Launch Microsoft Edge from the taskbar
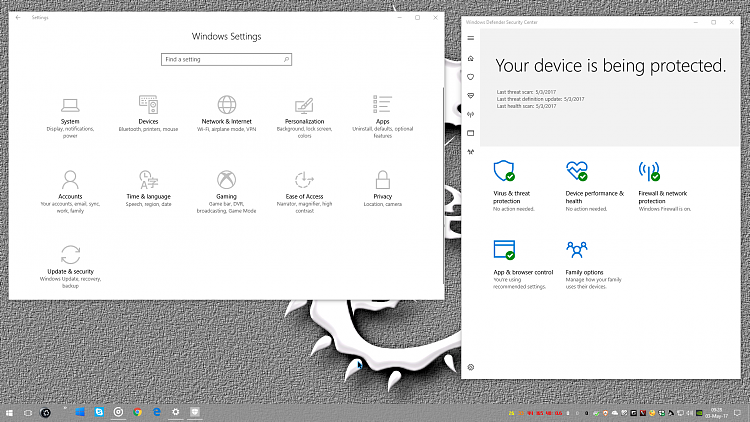Screen dimensions: 750x422 pyautogui.click(x=156, y=412)
